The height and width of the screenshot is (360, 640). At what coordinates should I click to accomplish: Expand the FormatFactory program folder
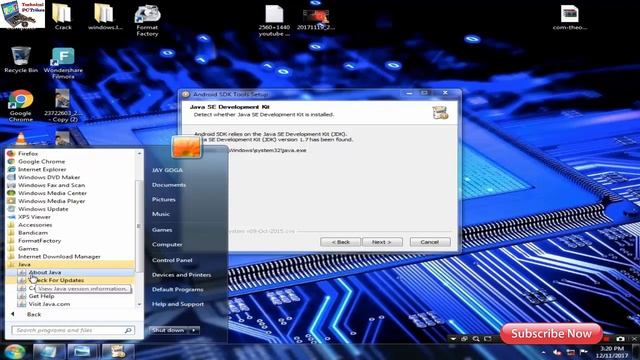tap(39, 241)
